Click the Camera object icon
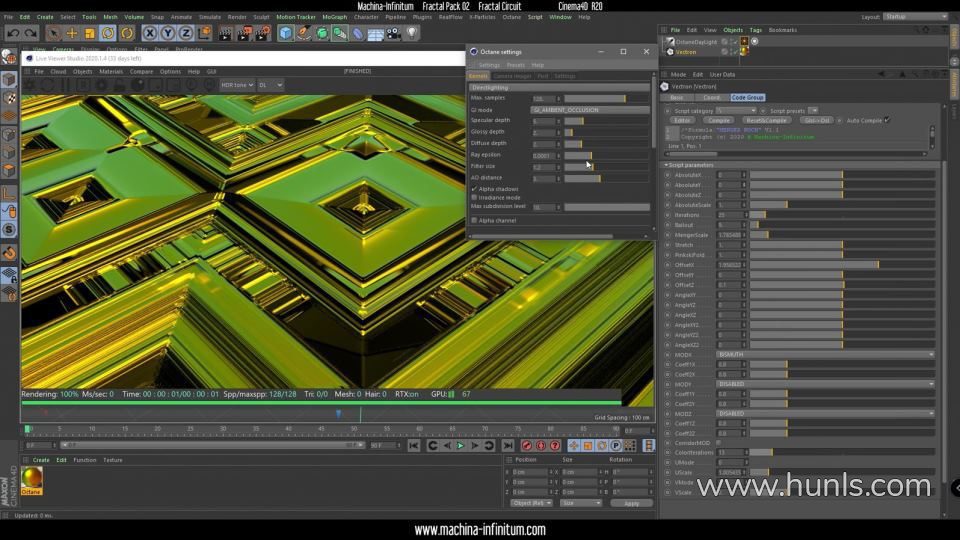Viewport: 960px width, 540px height. pos(393,33)
